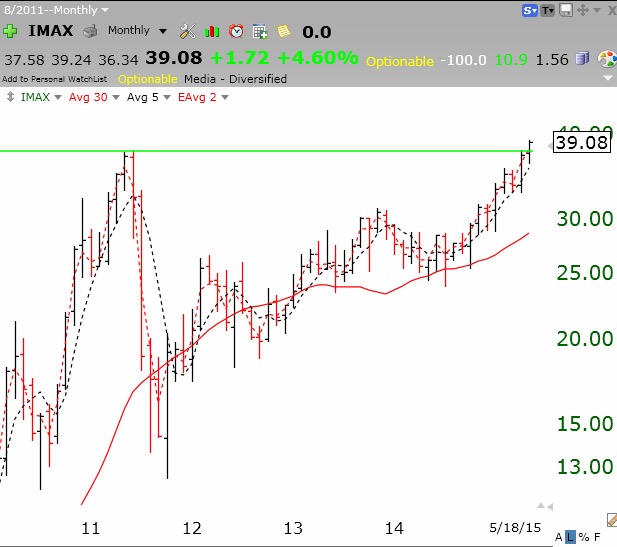Click the 15.00 price scale label
The height and width of the screenshot is (547, 617).
585,423
